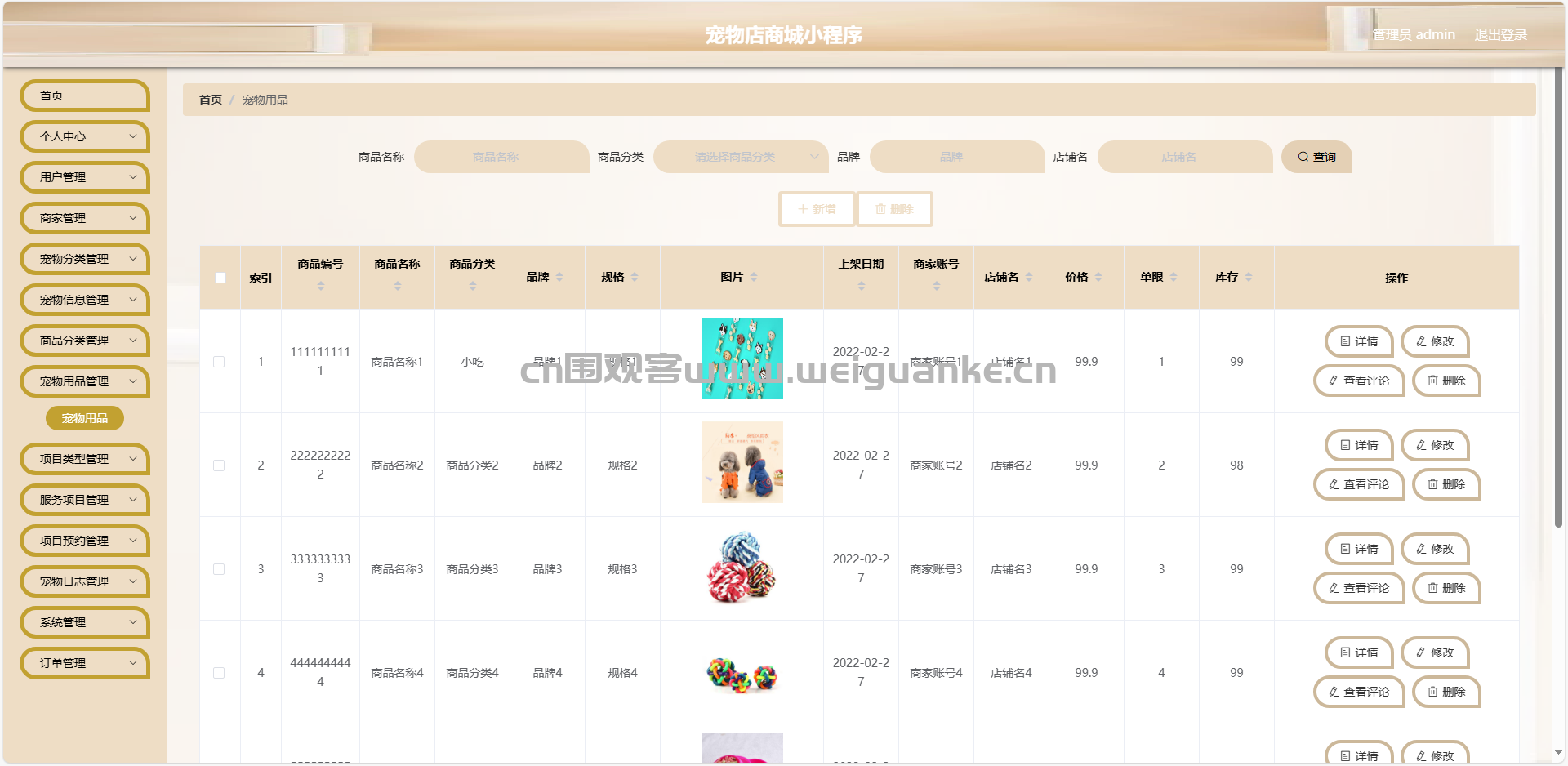Viewport: 1568px width, 766px height.
Task: Expand 宠物日志管理 sidebar menu
Action: (x=85, y=581)
